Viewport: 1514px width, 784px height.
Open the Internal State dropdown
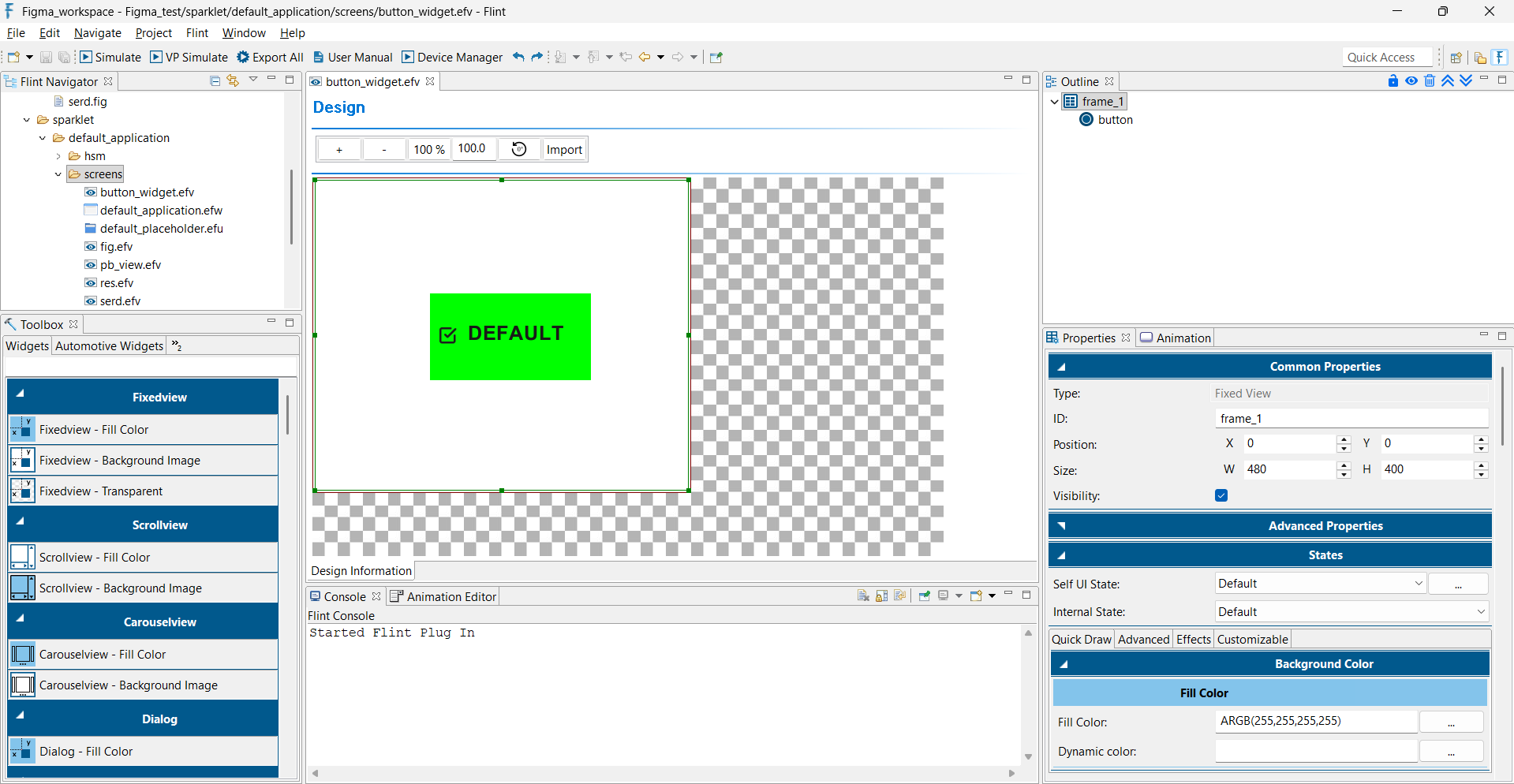[1351, 612]
